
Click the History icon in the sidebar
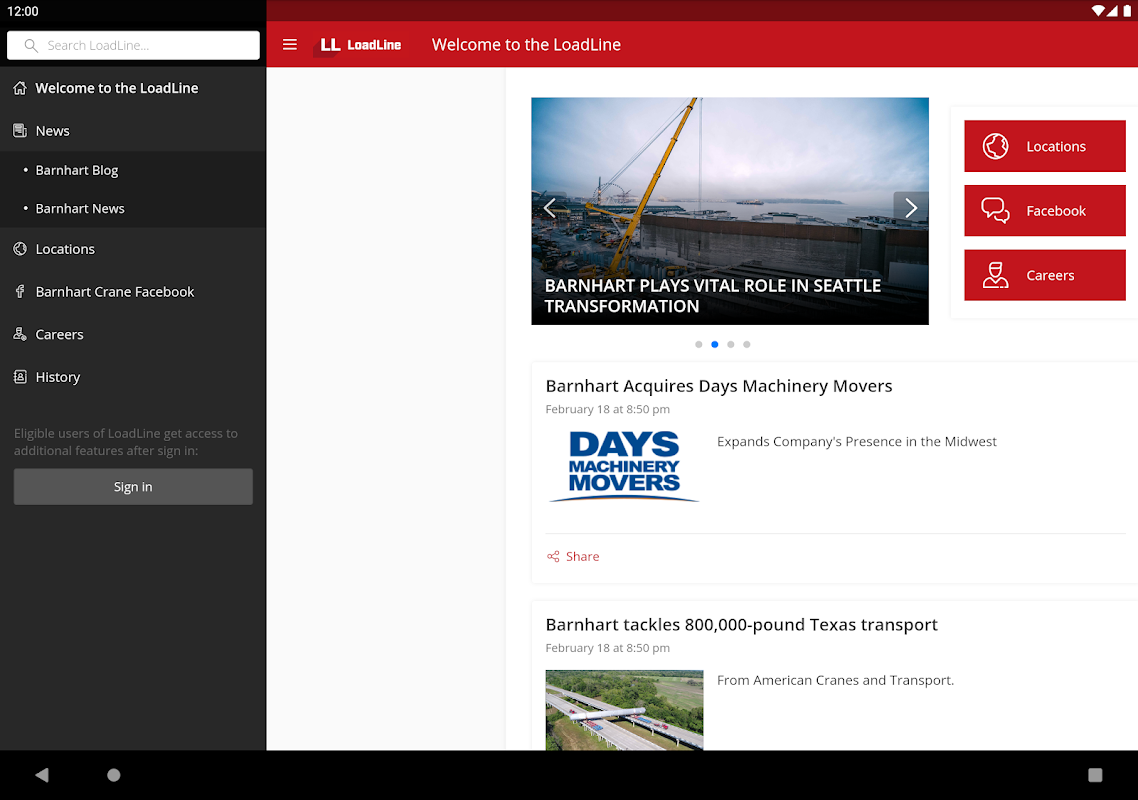coord(20,377)
